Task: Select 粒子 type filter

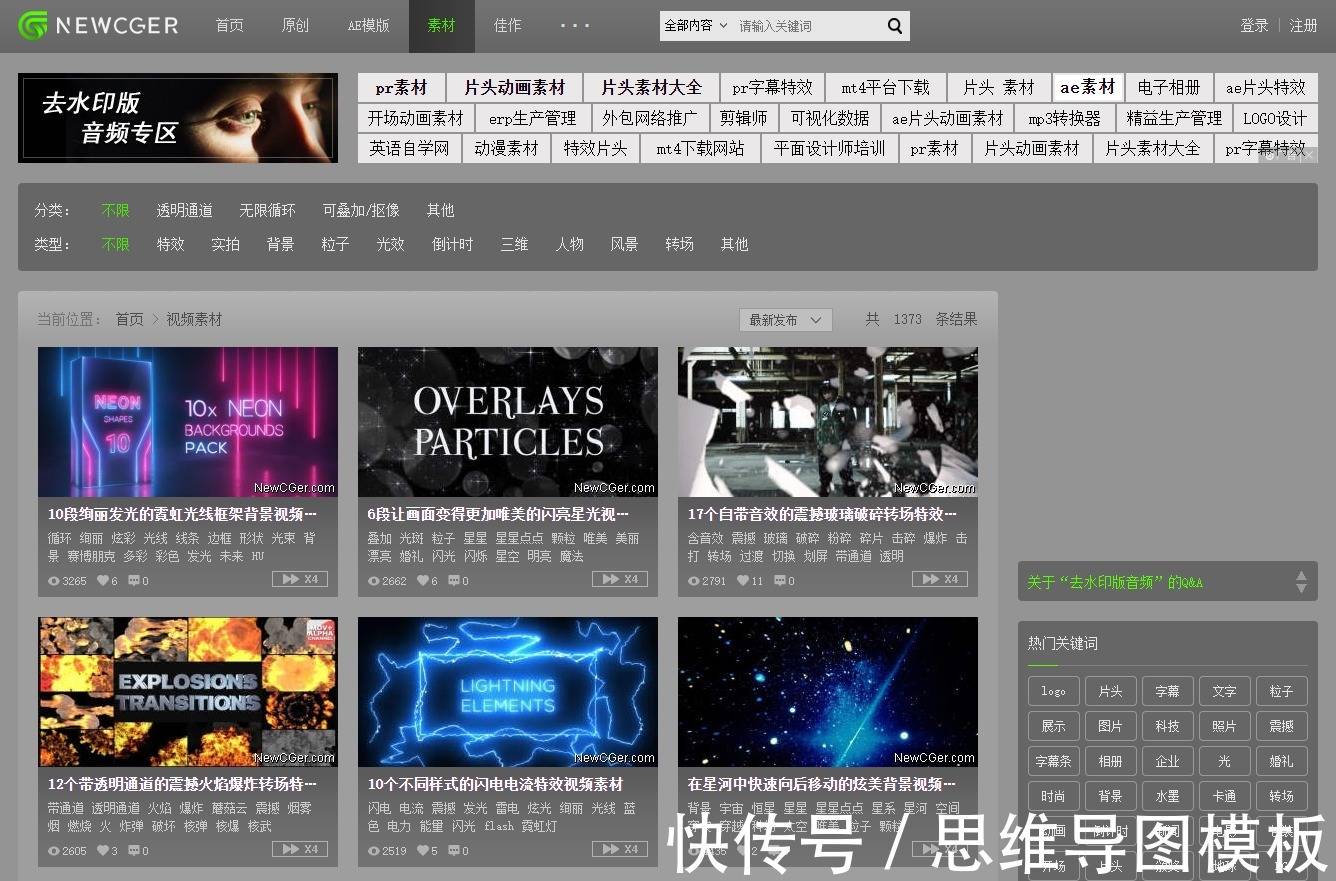Action: pyautogui.click(x=335, y=244)
